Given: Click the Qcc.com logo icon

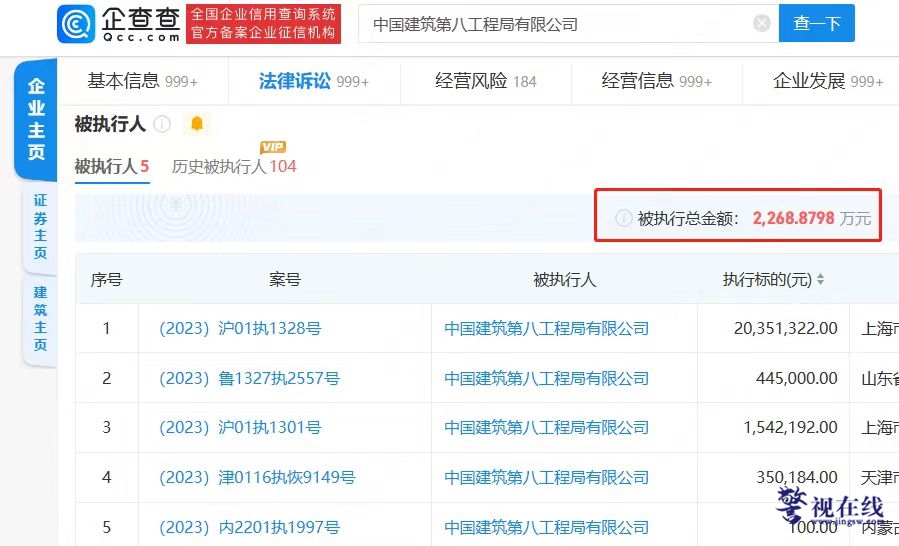Looking at the screenshot, I should coord(76,24).
